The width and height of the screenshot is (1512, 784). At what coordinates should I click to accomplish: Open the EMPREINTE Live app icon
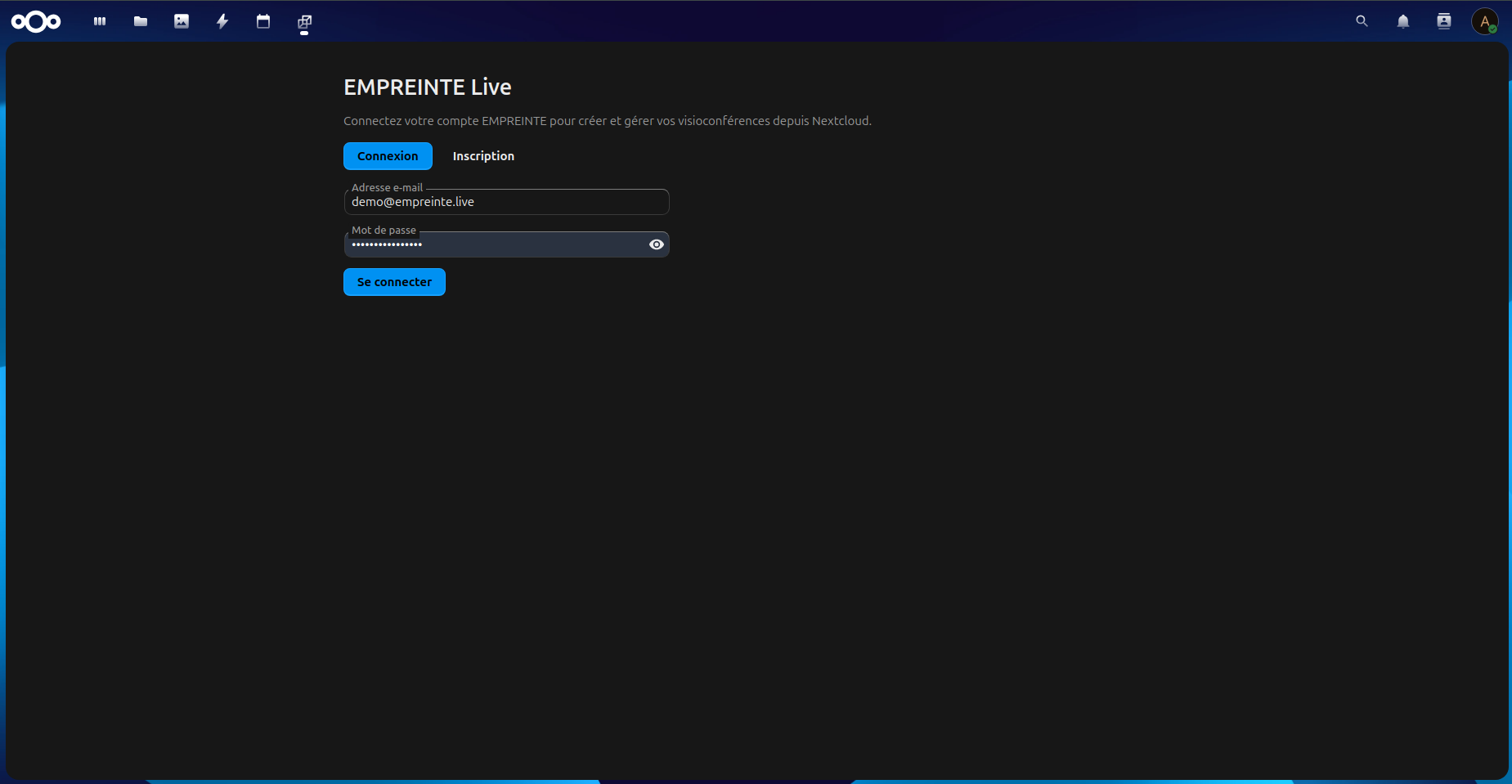304,21
